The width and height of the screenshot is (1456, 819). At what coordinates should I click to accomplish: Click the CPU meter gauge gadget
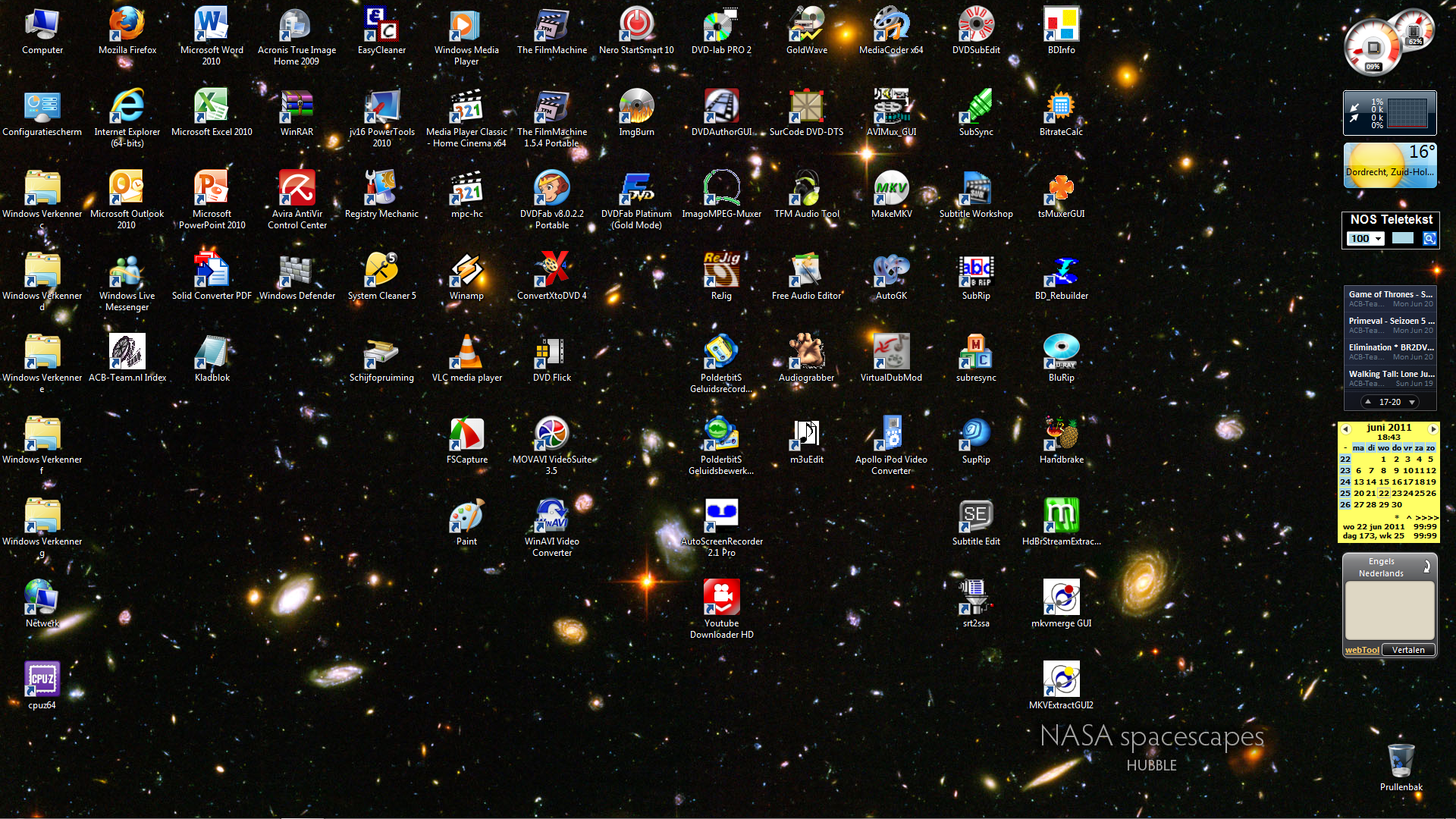tap(1373, 48)
